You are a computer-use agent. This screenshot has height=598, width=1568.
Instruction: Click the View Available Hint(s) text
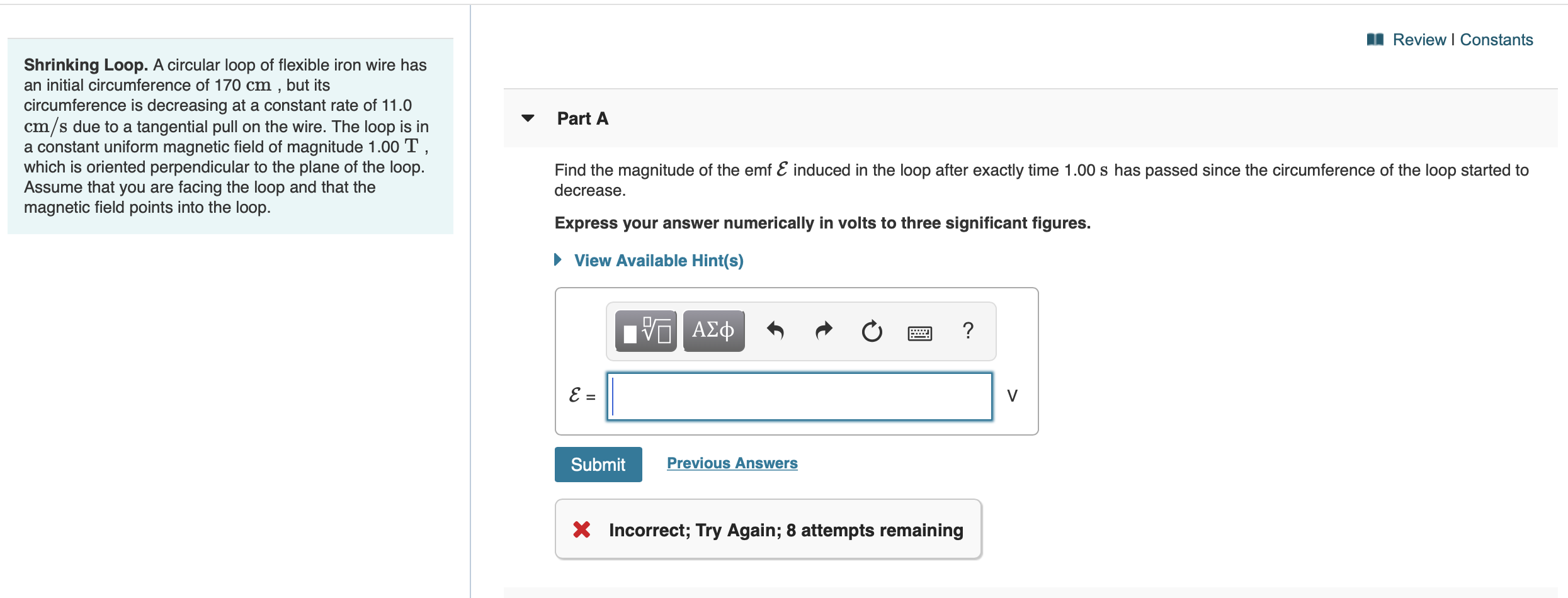point(659,261)
